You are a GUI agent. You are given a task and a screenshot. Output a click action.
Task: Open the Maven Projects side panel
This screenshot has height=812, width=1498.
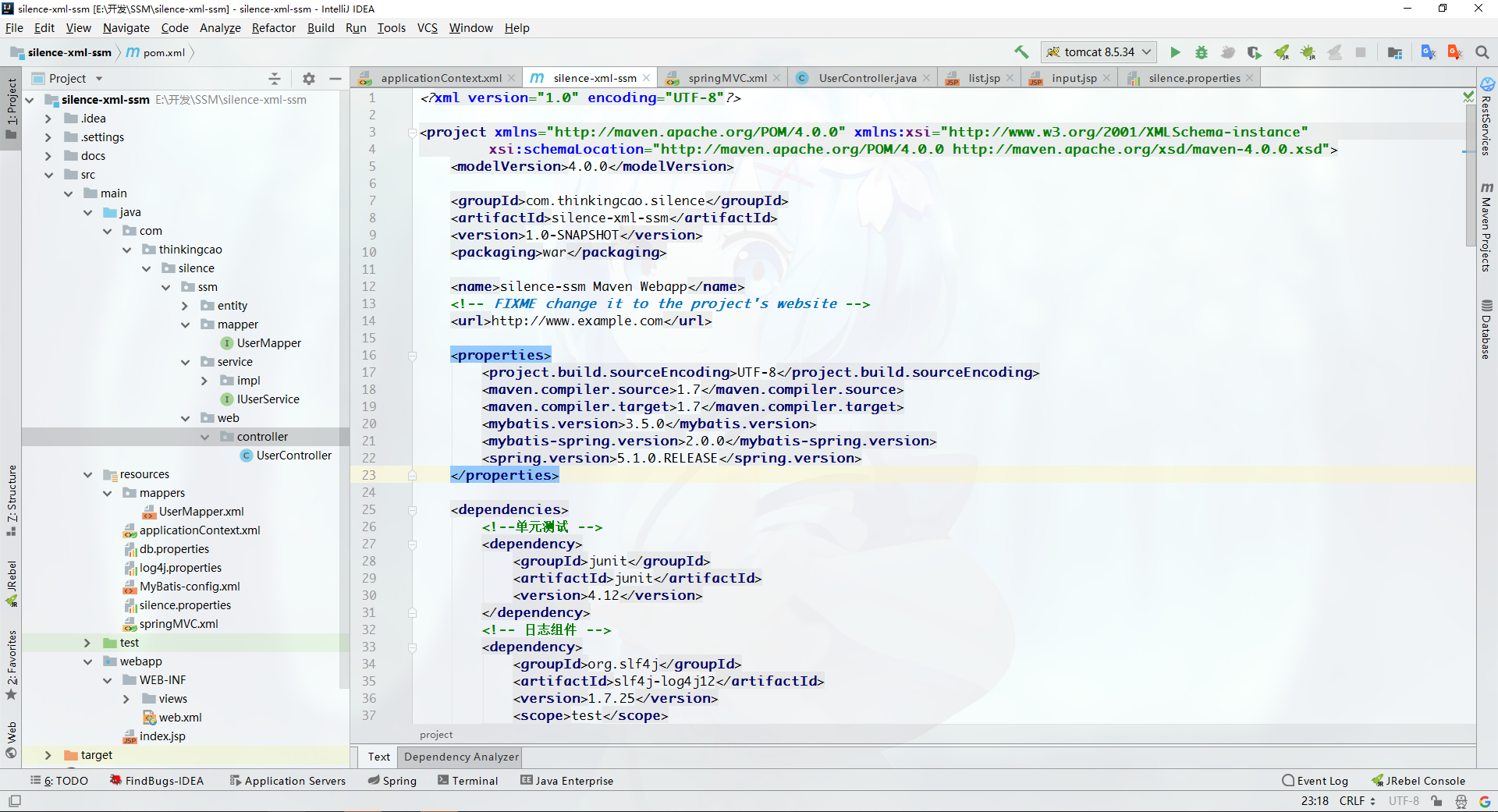coord(1487,228)
